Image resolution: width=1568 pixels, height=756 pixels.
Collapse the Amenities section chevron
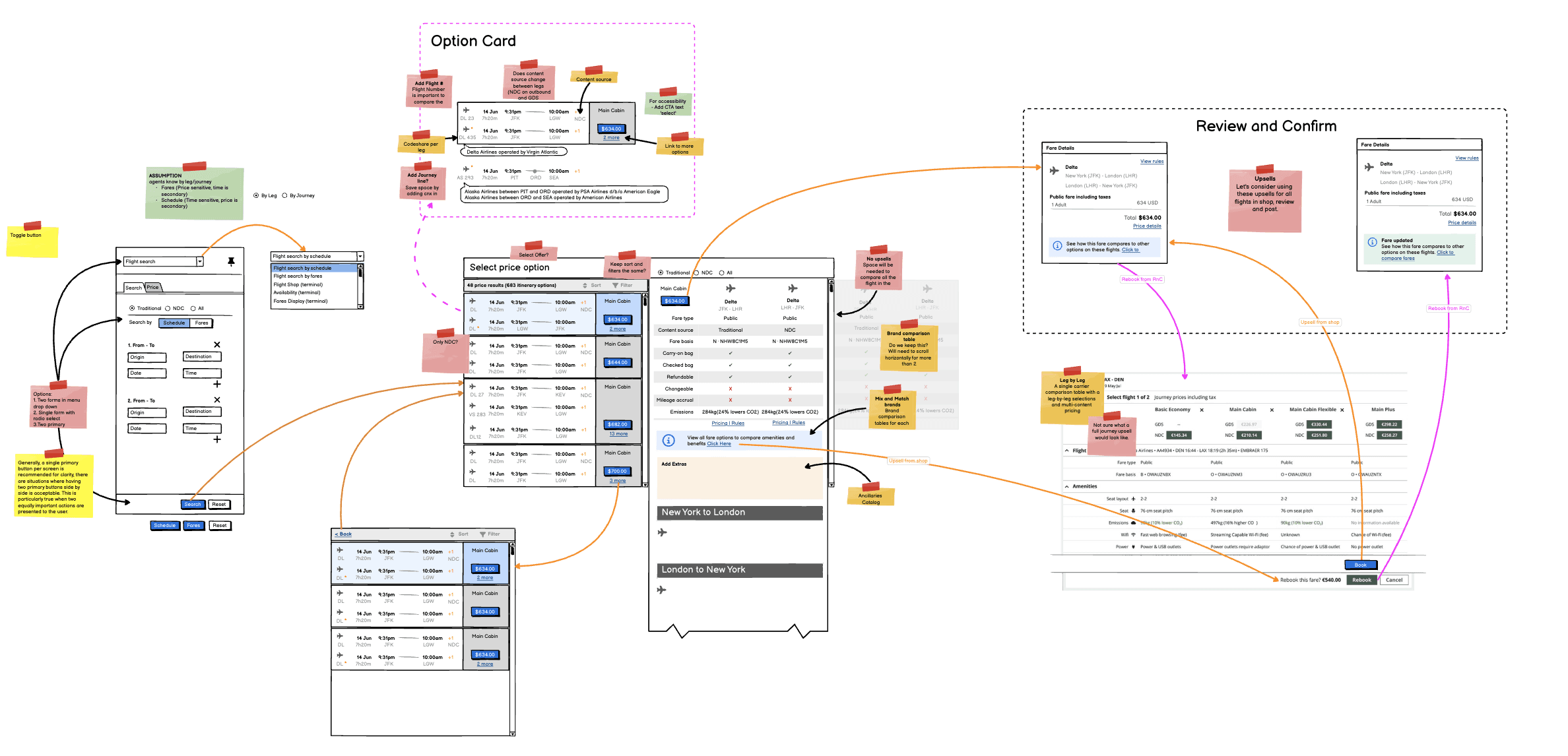click(1067, 487)
